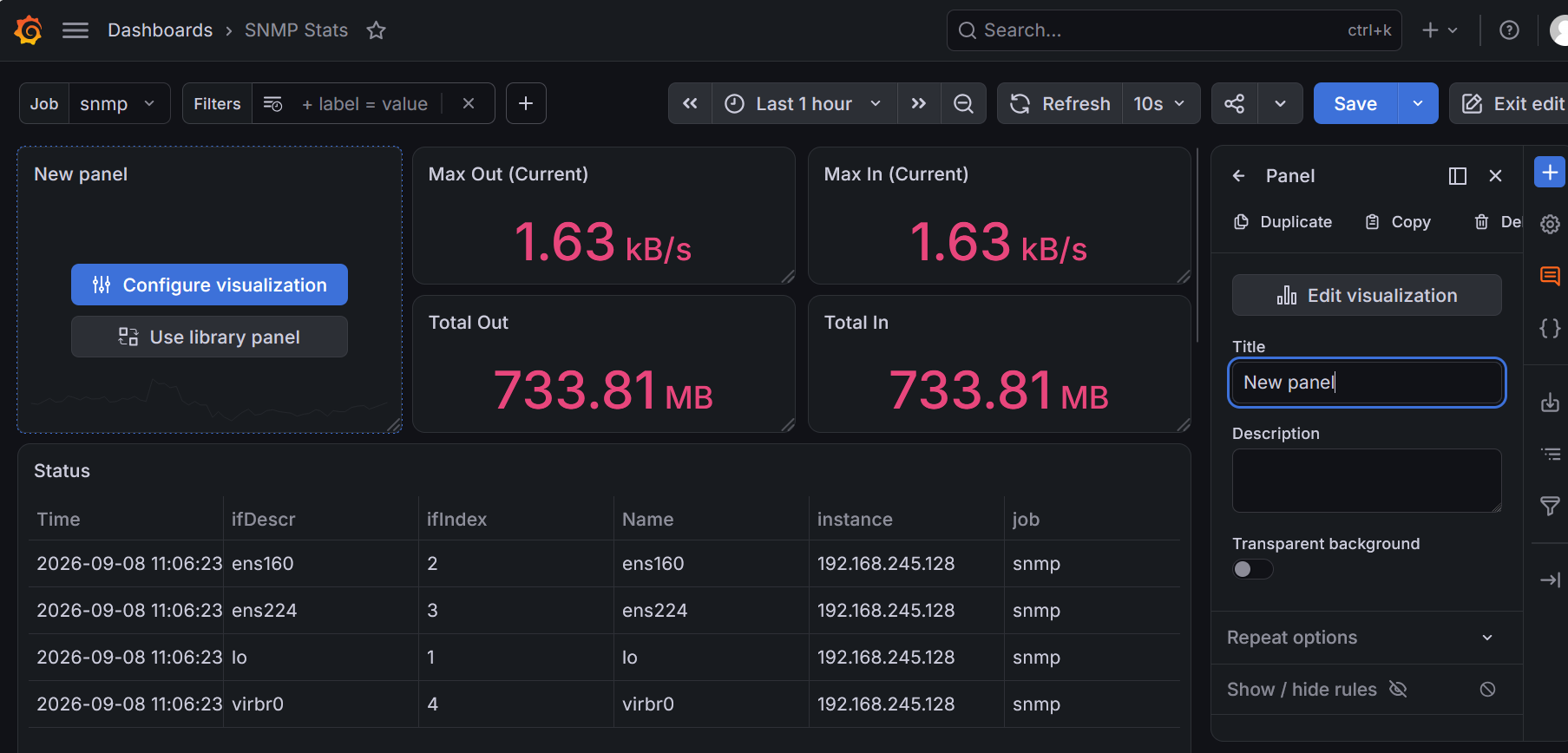Open the orange comment sidebar icon

point(1550,276)
